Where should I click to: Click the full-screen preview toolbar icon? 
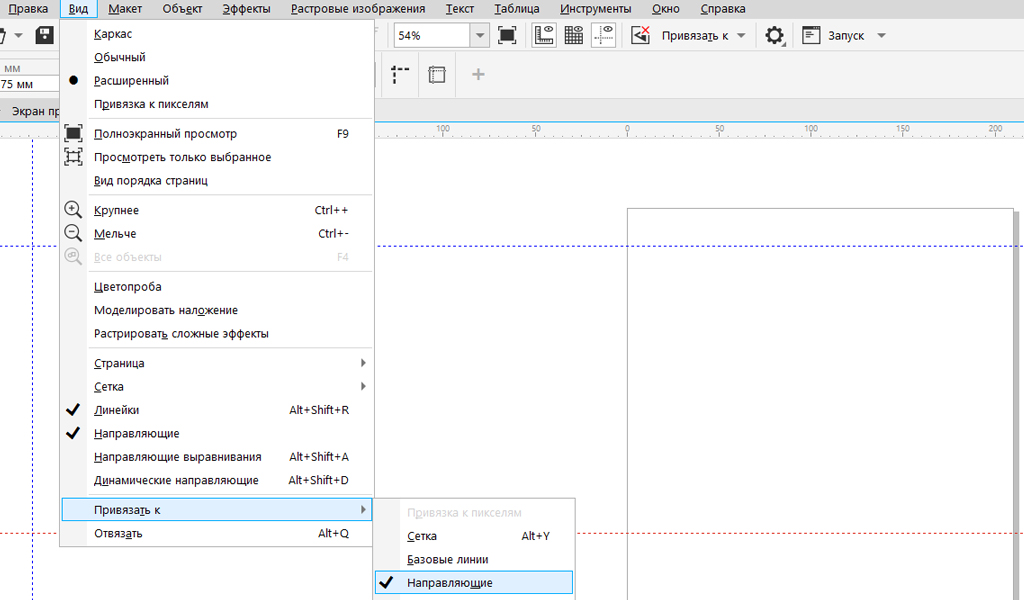pos(507,36)
